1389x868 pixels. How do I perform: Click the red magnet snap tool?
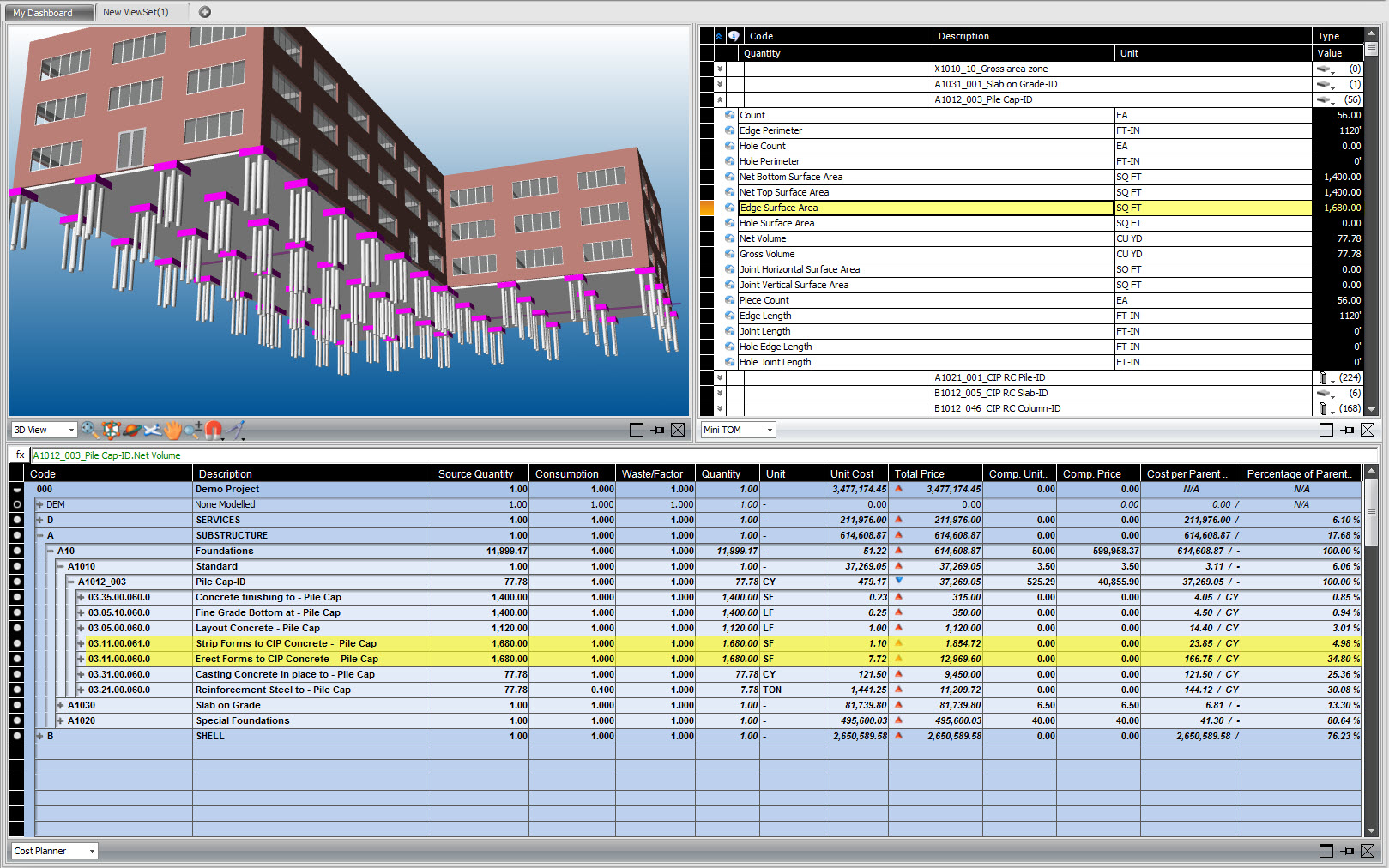point(214,430)
